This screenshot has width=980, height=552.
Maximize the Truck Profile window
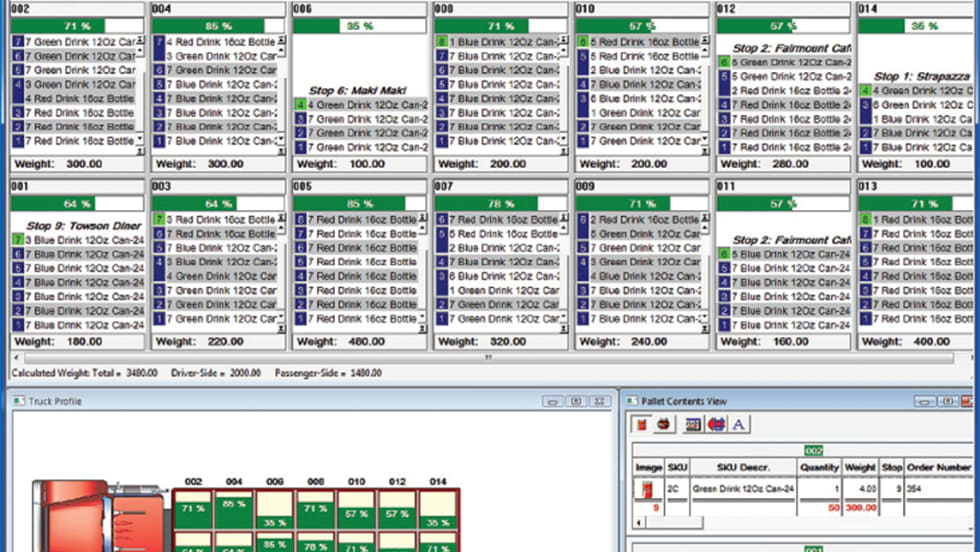point(575,401)
